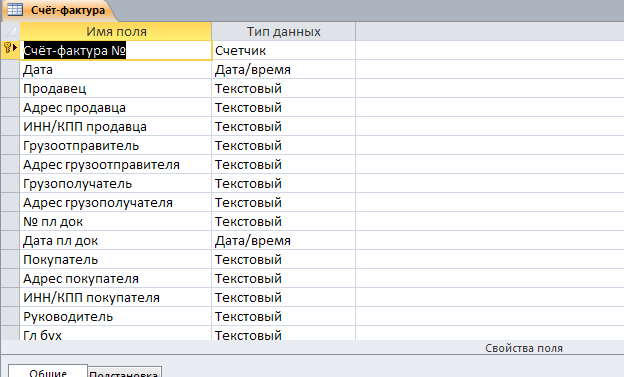Image resolution: width=624 pixels, height=377 pixels.
Task: Click the table icon on Счёт-фактура tab
Action: click(x=15, y=10)
